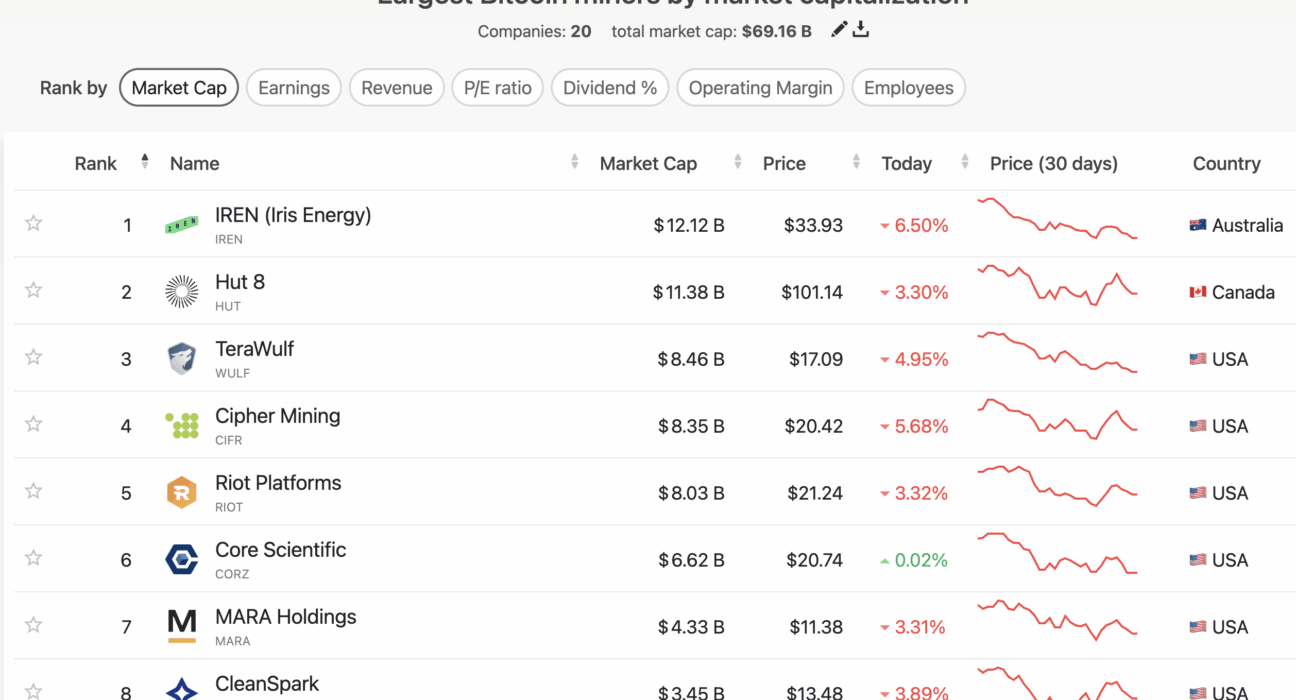Rank companies by P/E ratio
The height and width of the screenshot is (700, 1296).
click(x=498, y=88)
